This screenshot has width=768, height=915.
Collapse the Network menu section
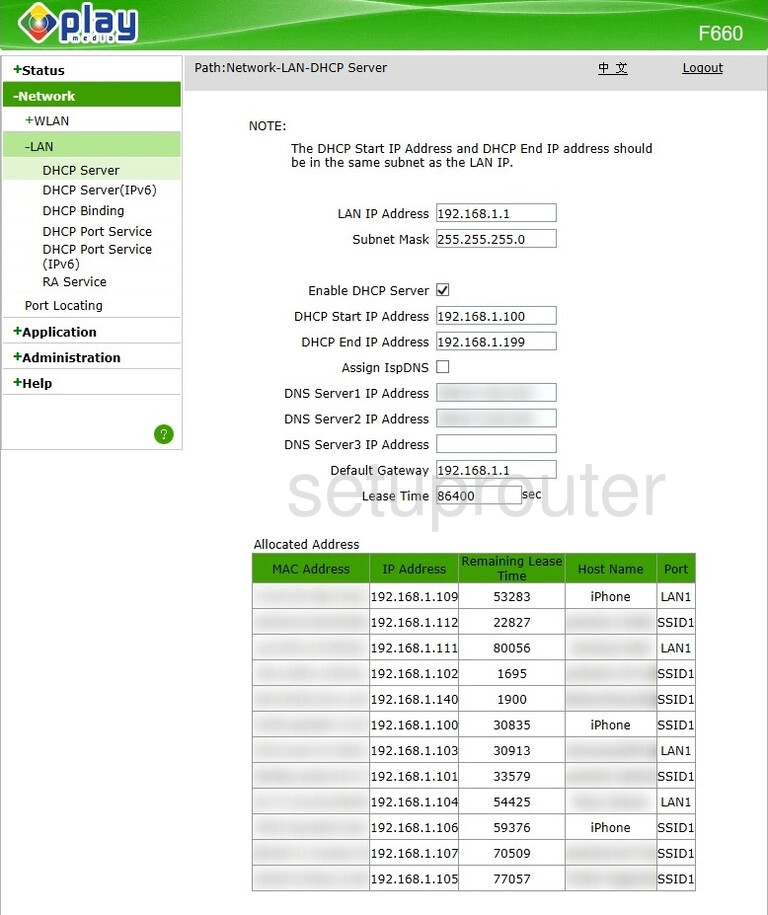pyautogui.click(x=45, y=96)
